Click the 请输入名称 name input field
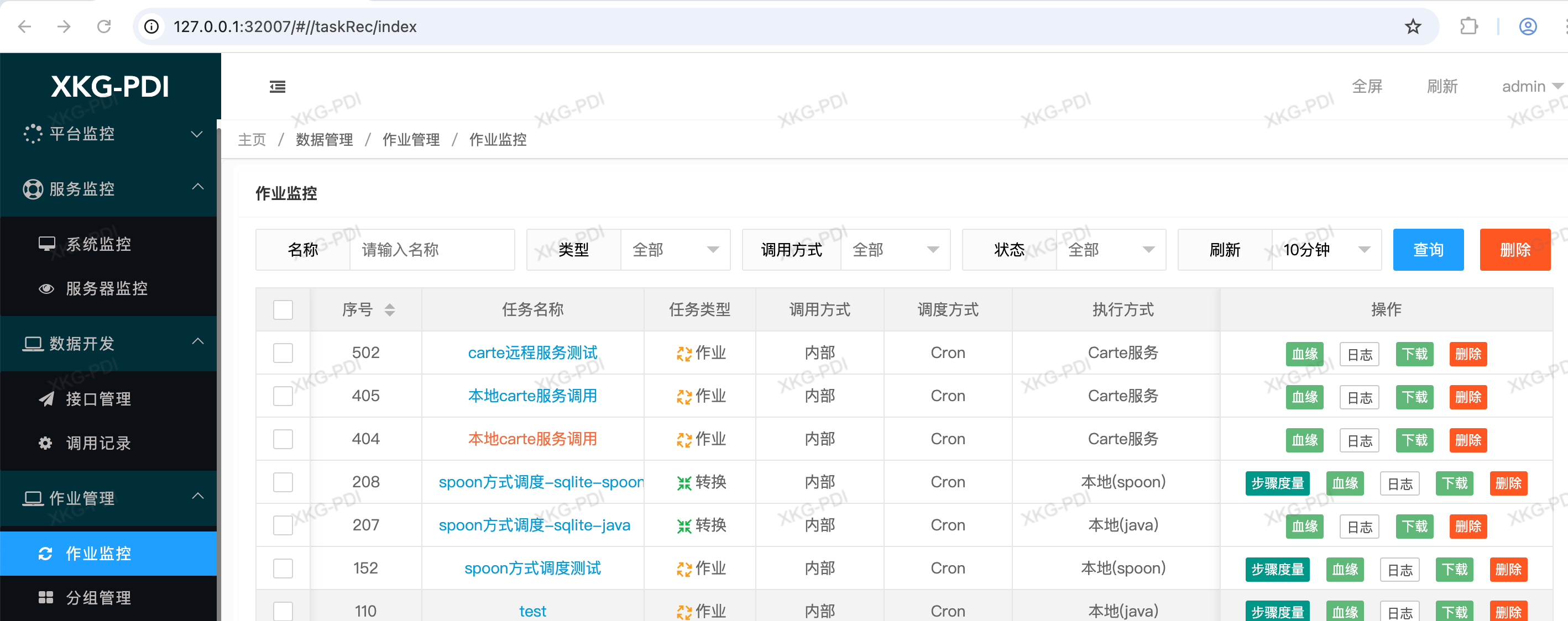Screen dimensions: 1568x621 (432, 249)
